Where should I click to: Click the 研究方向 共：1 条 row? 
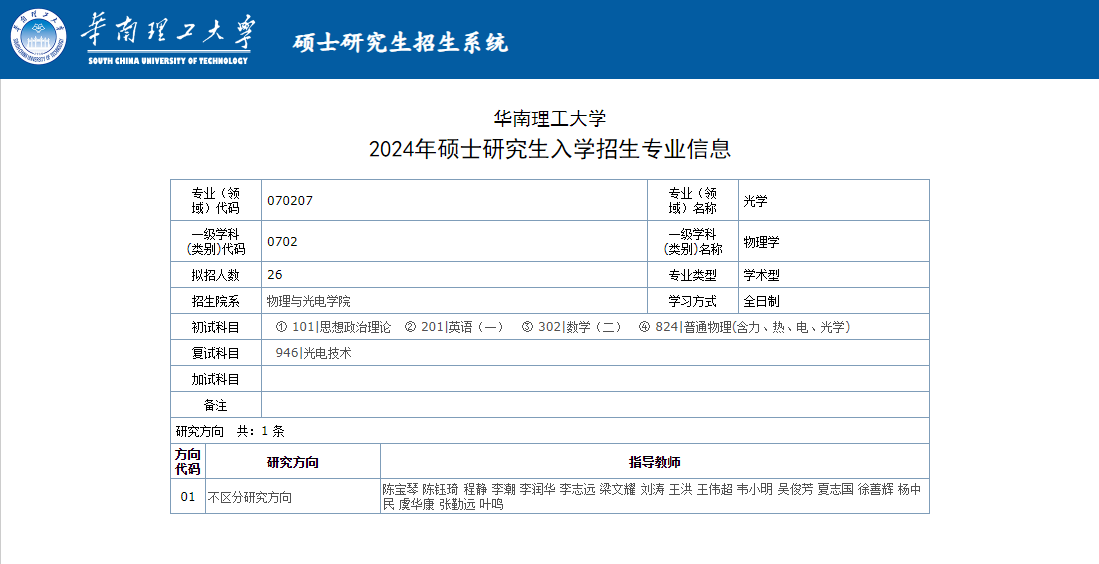(x=550, y=431)
